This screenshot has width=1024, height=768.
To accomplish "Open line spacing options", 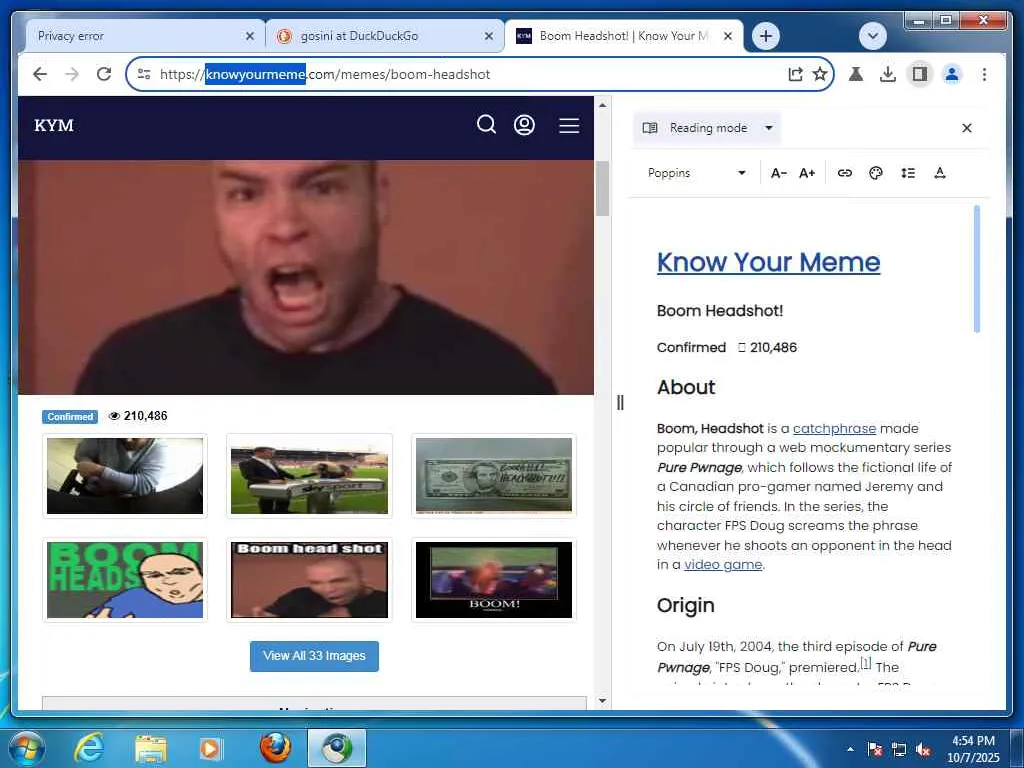I will pyautogui.click(x=908, y=173).
